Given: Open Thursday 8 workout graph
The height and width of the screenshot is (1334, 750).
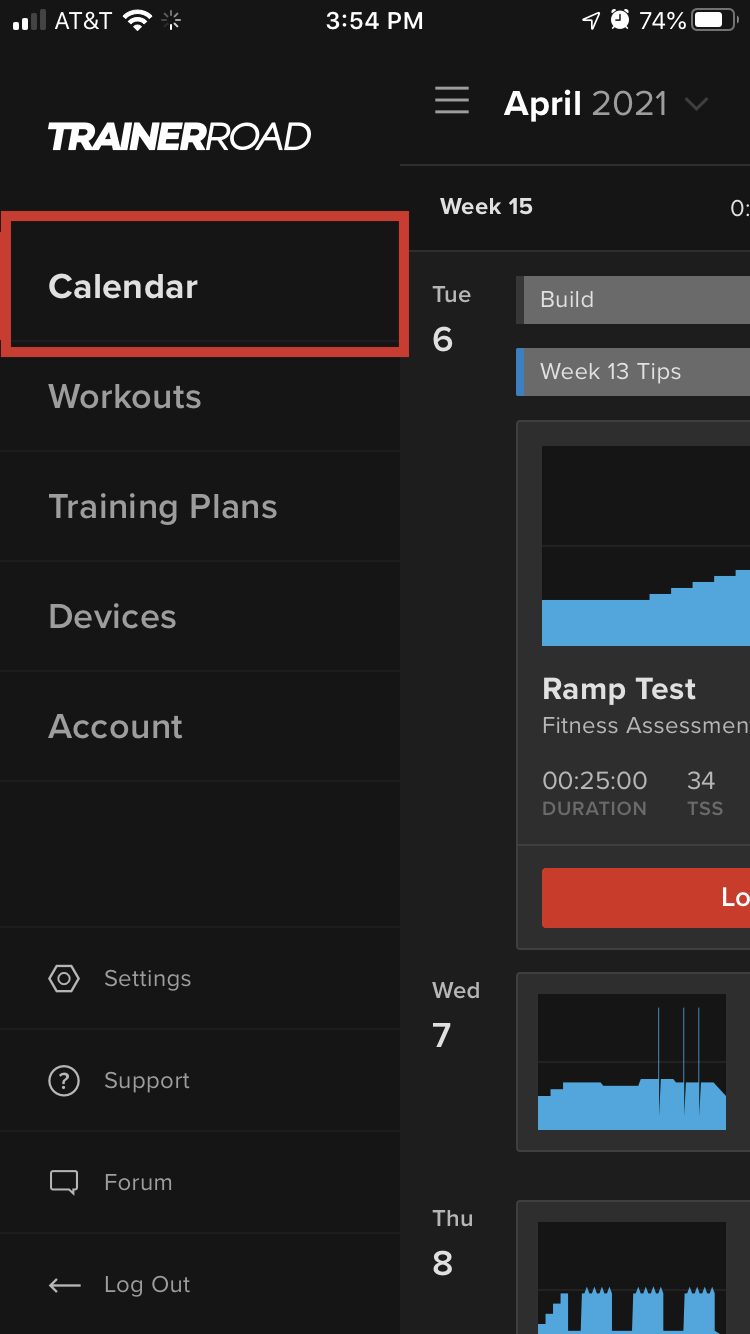Looking at the screenshot, I should (632, 1278).
